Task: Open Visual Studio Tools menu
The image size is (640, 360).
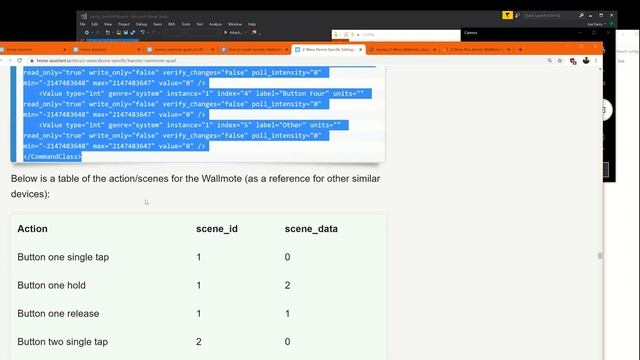Action: pos(186,24)
